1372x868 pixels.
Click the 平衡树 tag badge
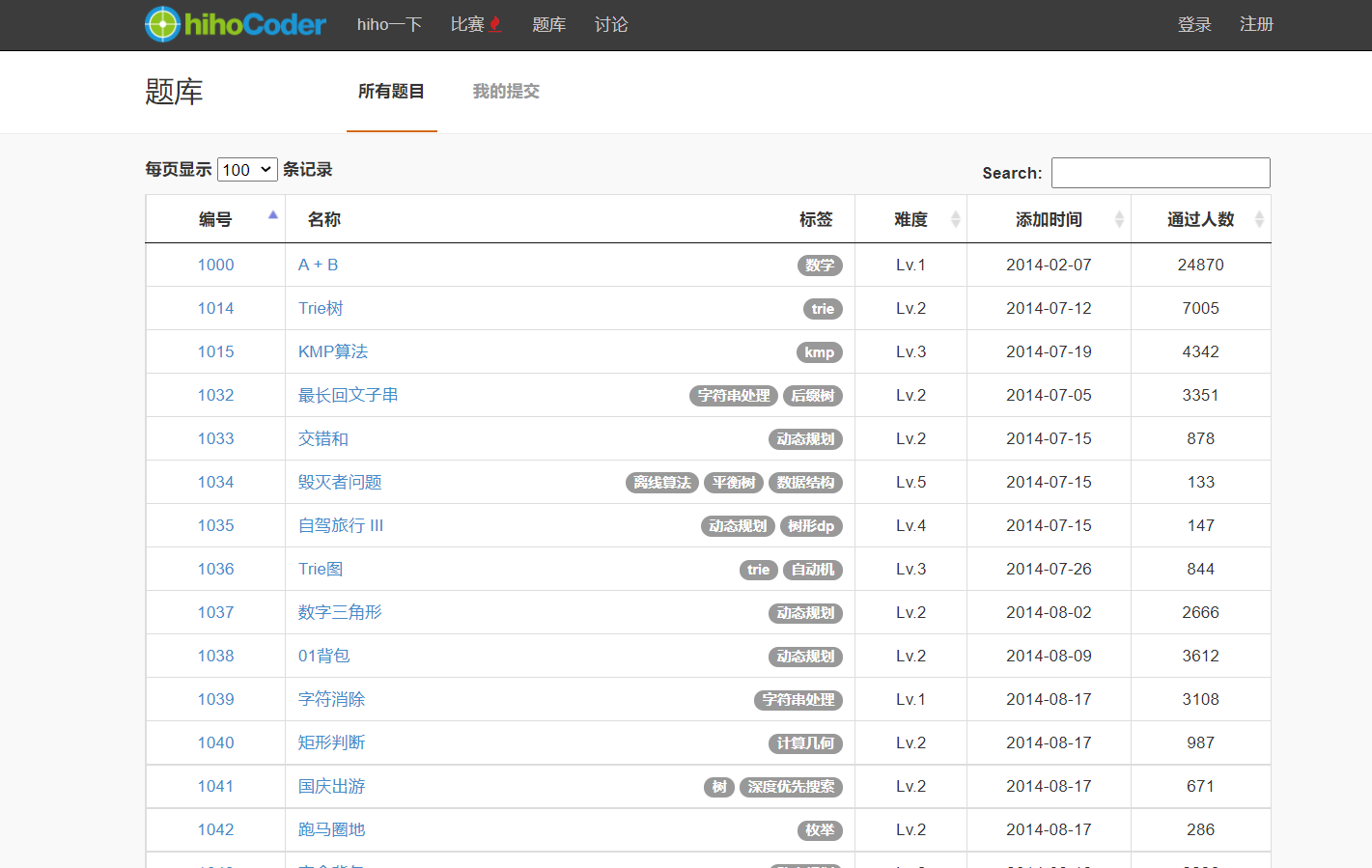point(734,483)
